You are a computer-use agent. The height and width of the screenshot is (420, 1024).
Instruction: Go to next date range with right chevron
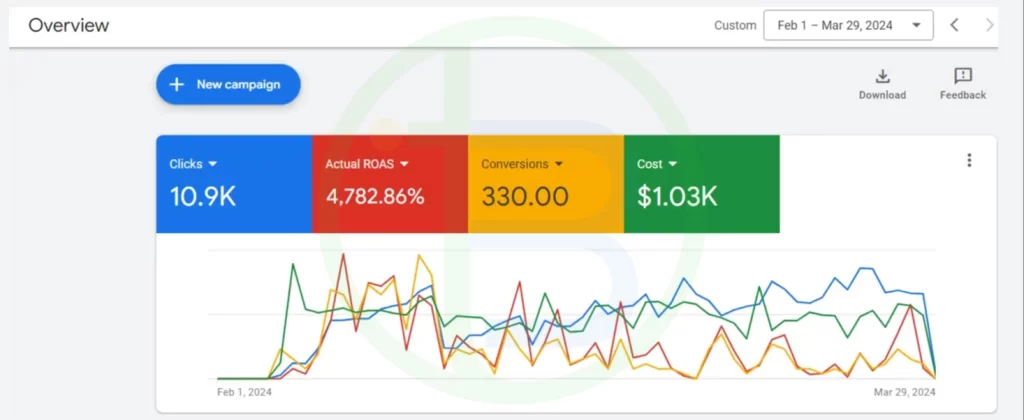(990, 25)
